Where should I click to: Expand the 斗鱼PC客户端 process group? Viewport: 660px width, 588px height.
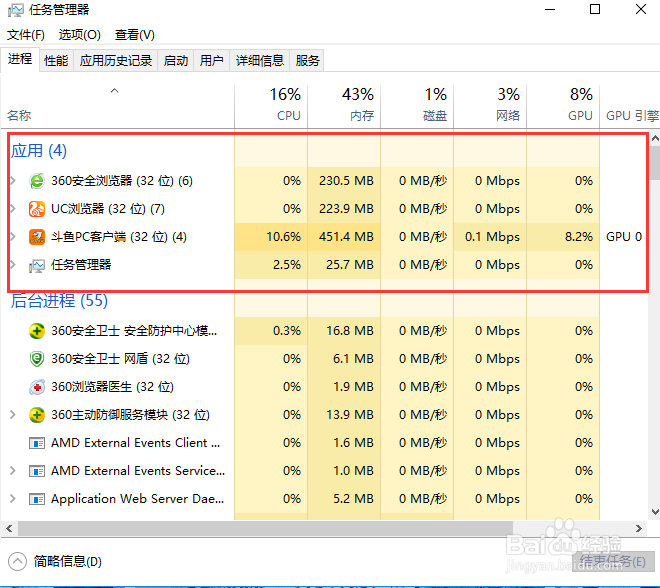[x=13, y=237]
